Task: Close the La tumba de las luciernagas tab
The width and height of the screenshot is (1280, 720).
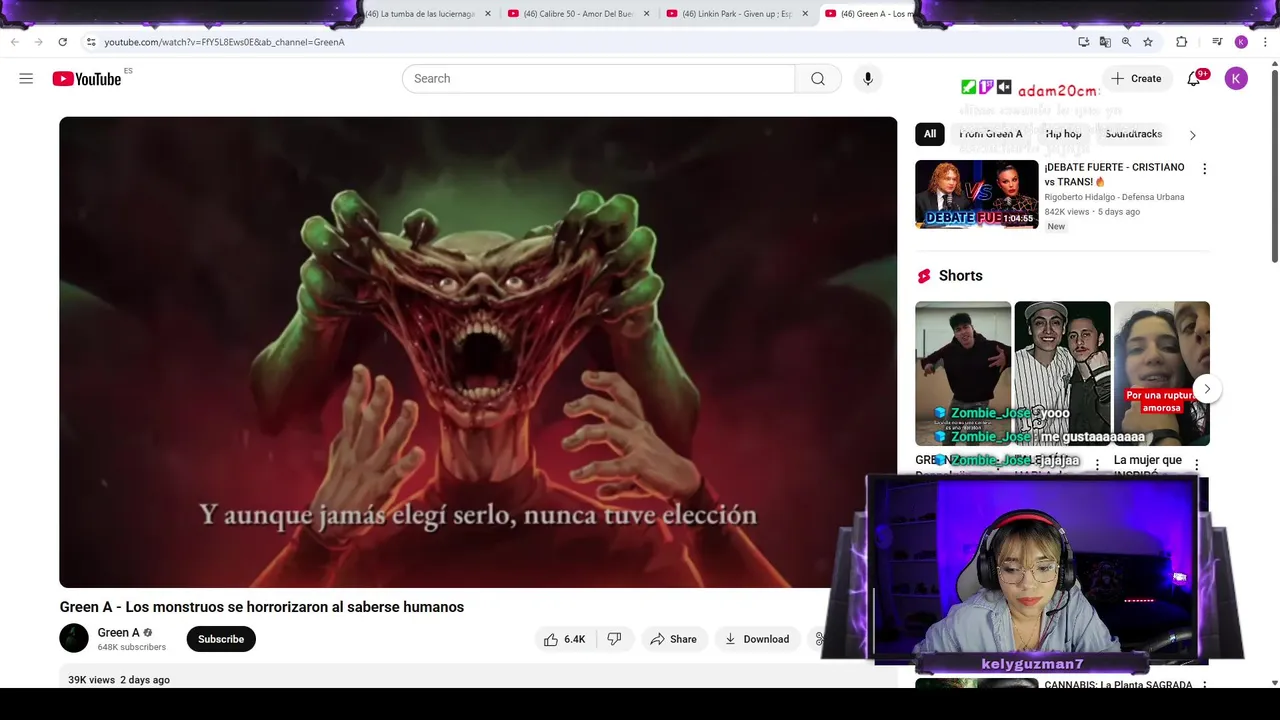Action: pyautogui.click(x=488, y=14)
